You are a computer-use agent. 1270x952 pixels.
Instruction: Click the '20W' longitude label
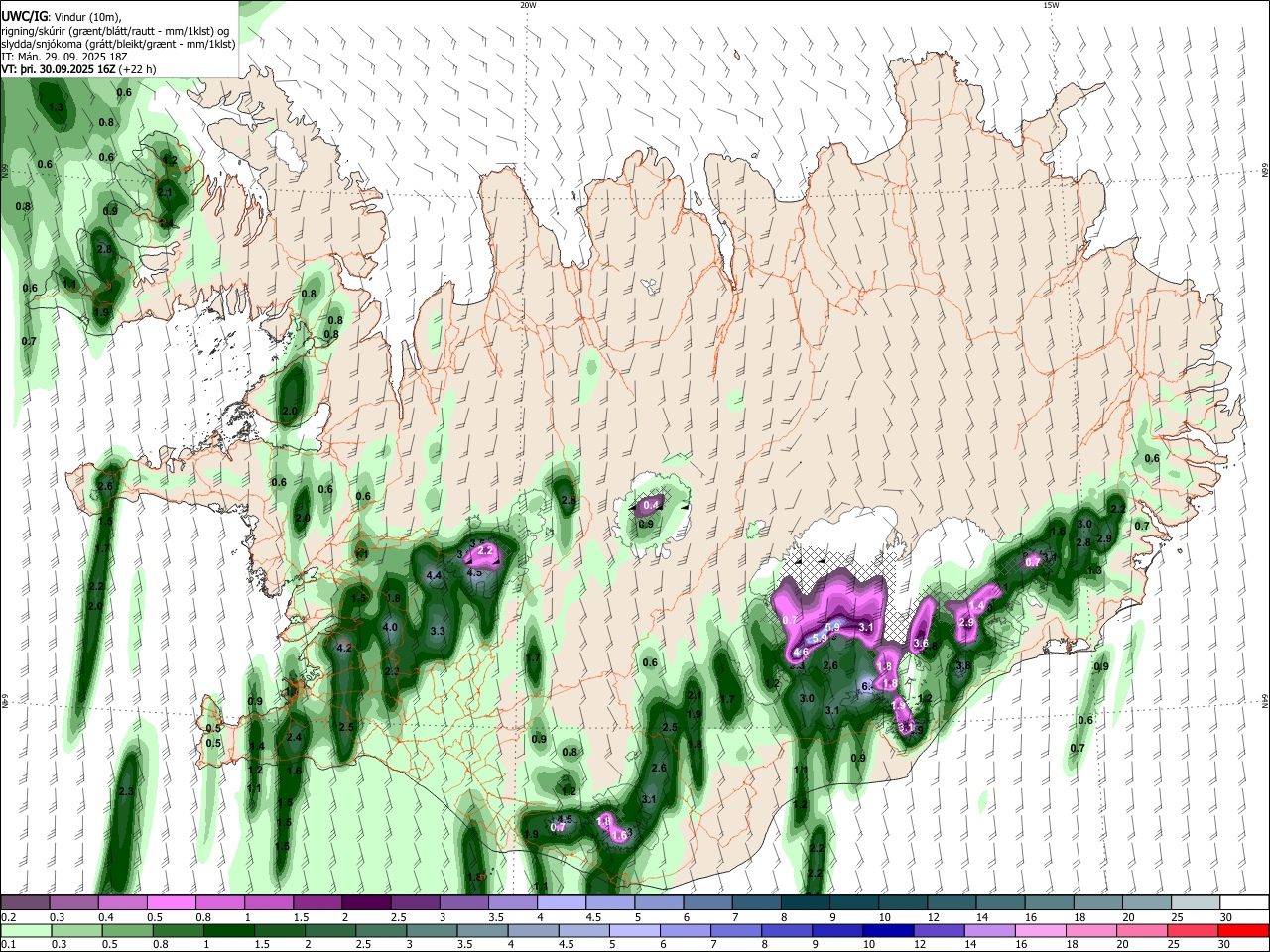(x=528, y=5)
